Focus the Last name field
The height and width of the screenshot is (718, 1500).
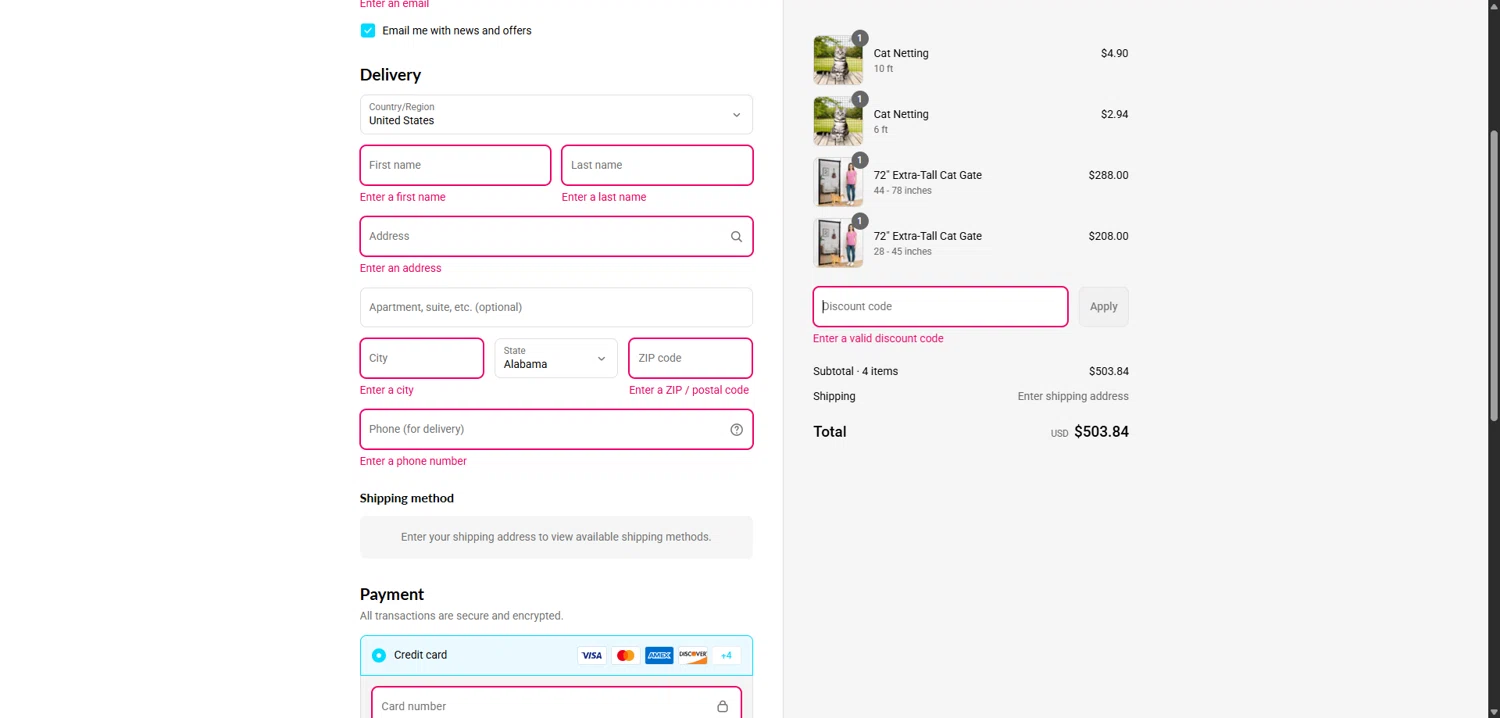[657, 165]
